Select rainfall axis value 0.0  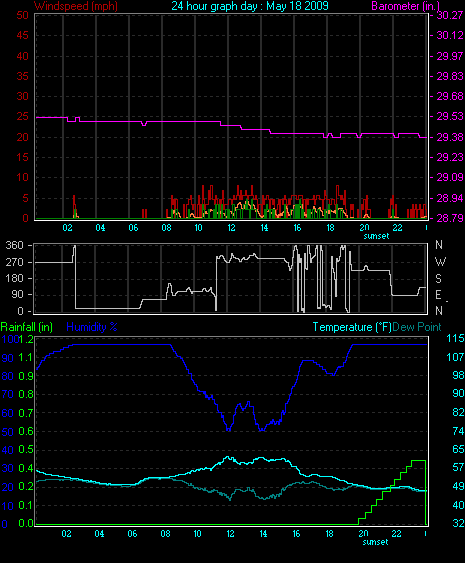coord(25,524)
